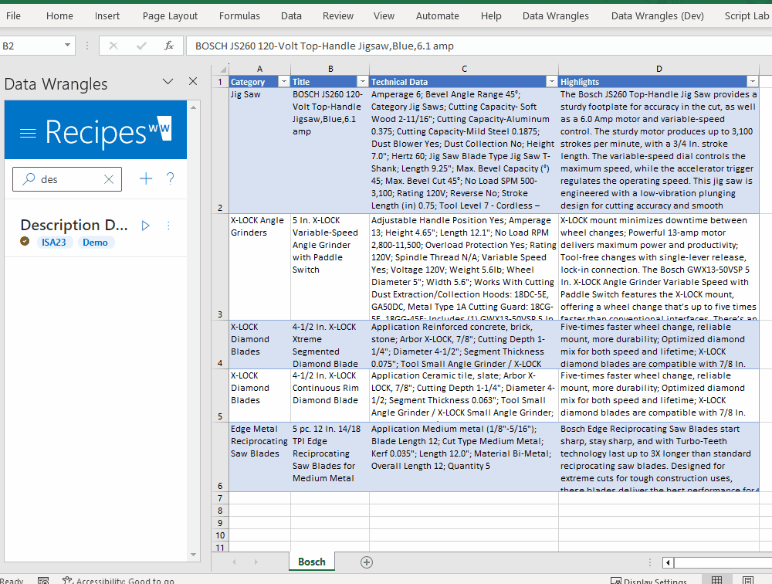
Task: Open the Data Wrangles (Dev) tab
Action: [x=657, y=16]
